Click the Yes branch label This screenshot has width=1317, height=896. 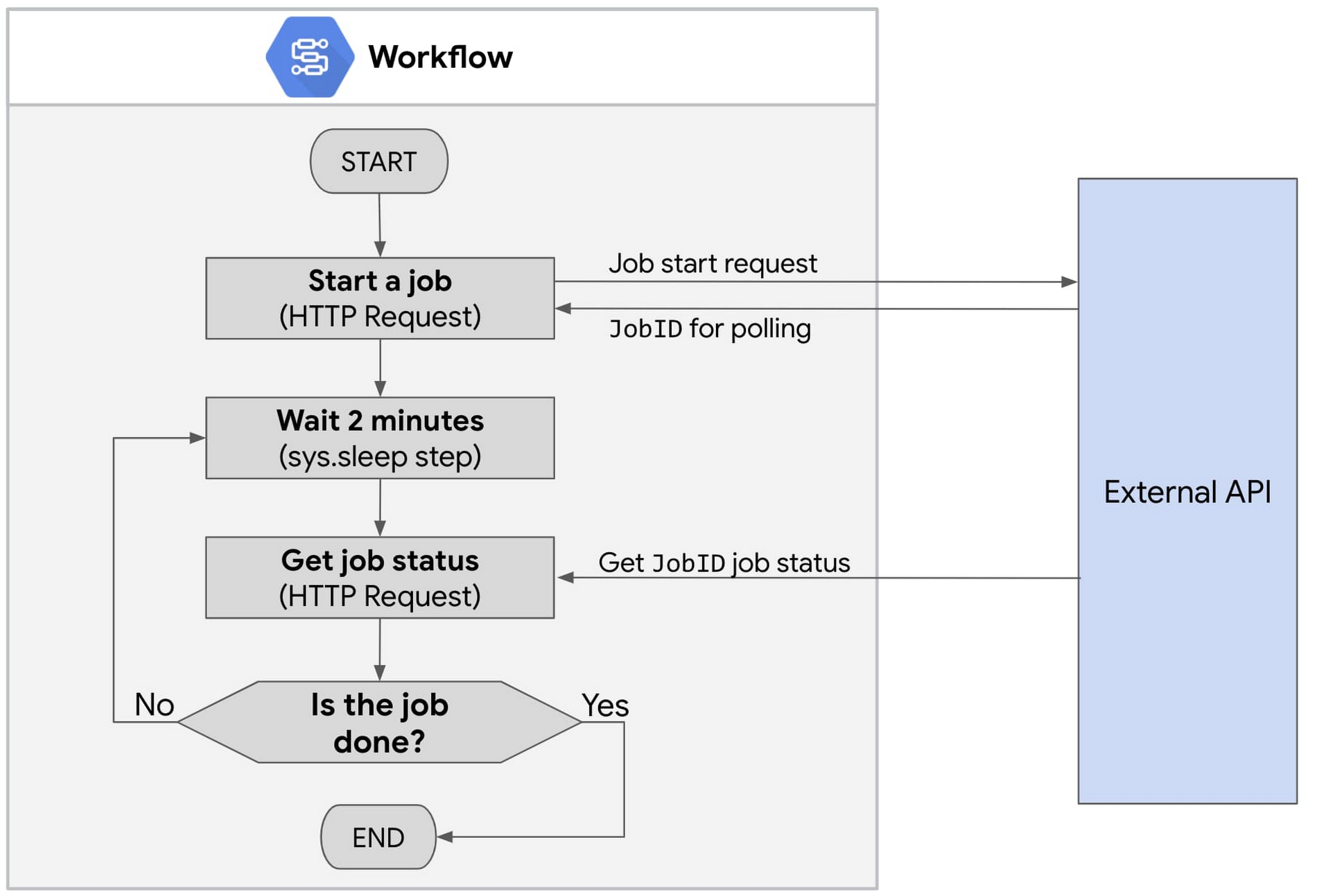pyautogui.click(x=605, y=705)
